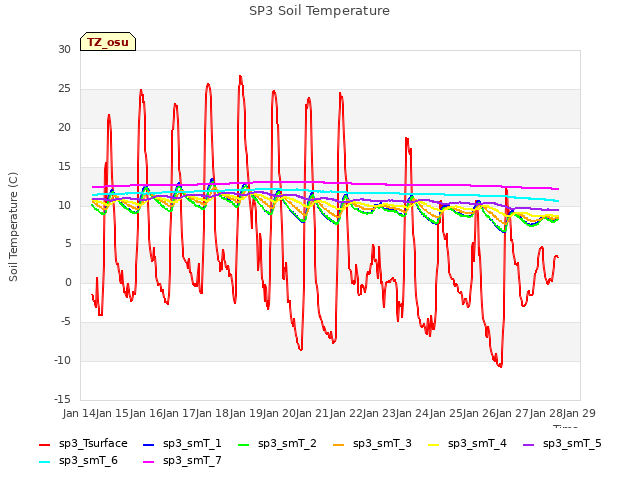
Task: Toggle the sp3_smT_2 legend entry
Action: point(277,443)
